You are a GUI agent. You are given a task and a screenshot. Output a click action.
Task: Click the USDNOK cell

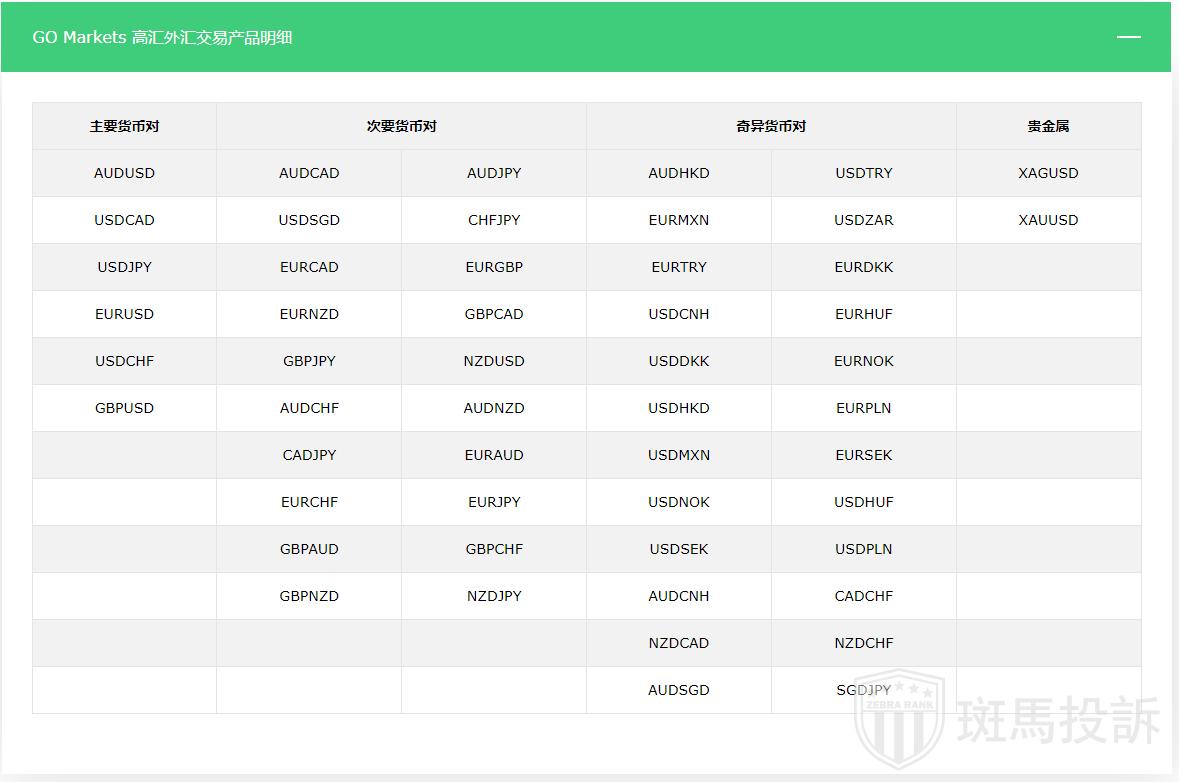tap(679, 502)
